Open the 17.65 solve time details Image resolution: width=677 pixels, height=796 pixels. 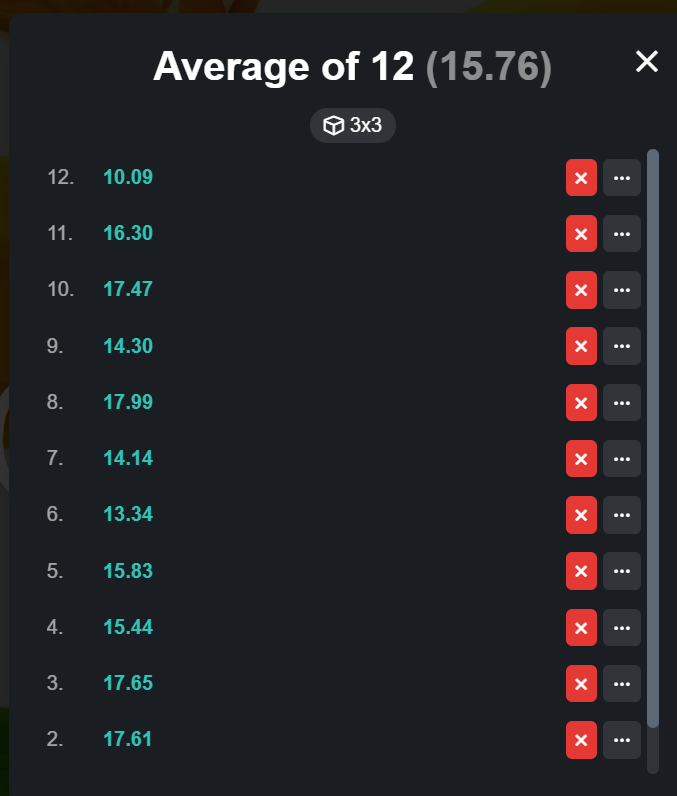(x=128, y=683)
